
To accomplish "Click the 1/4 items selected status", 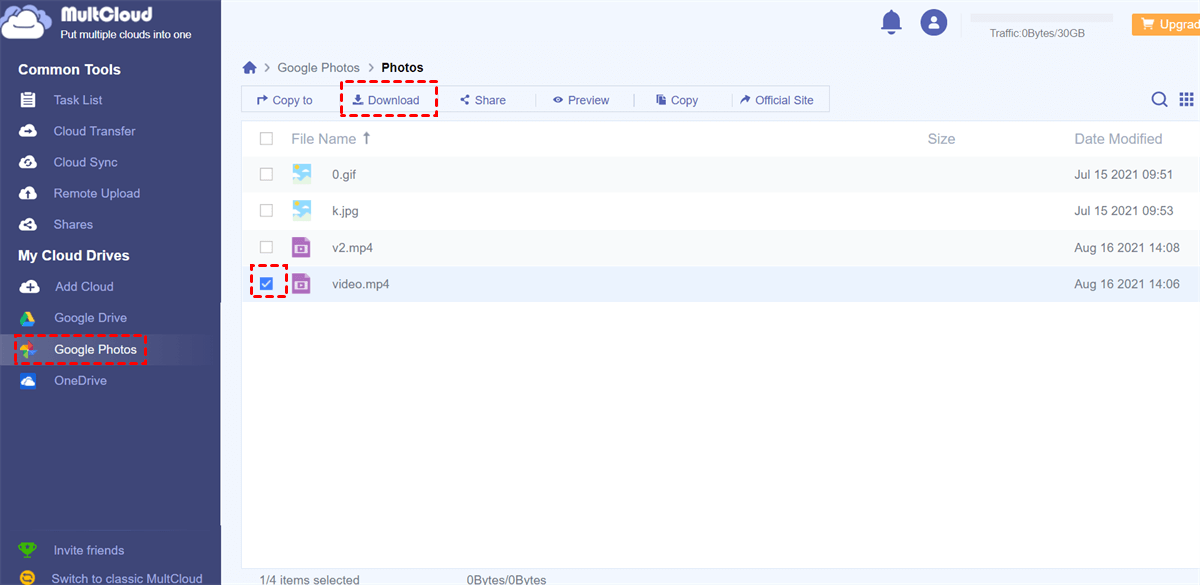I will 309,579.
